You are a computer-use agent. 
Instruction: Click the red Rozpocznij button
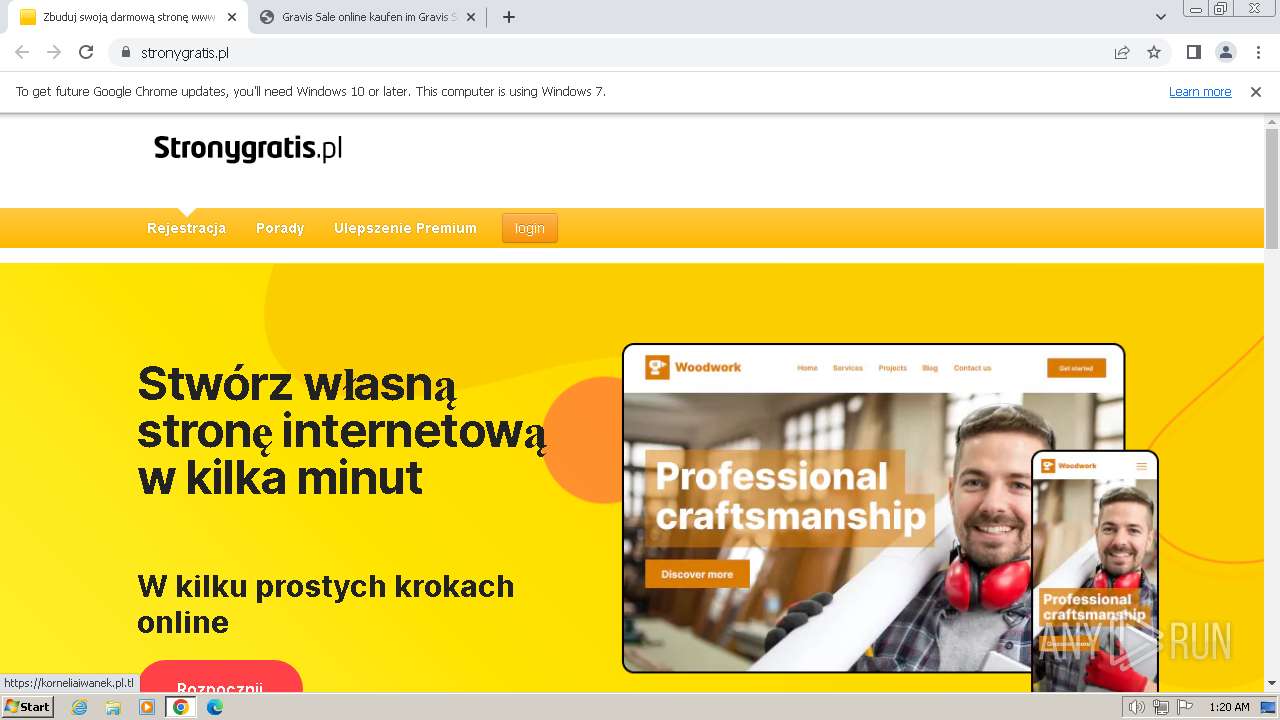[x=220, y=677]
